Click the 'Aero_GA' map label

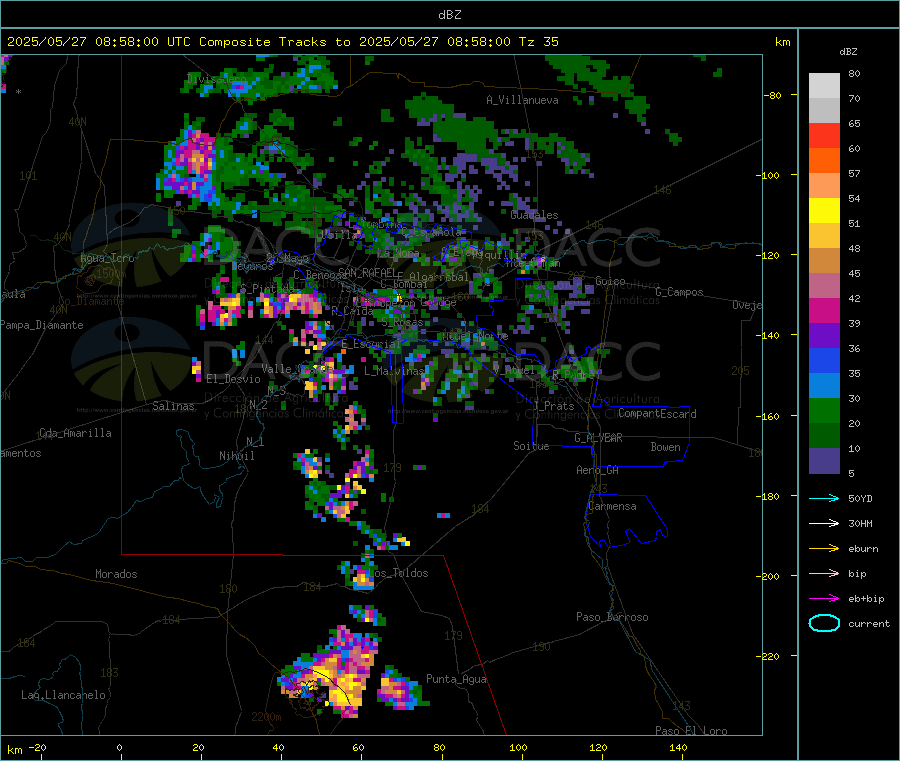pos(597,470)
